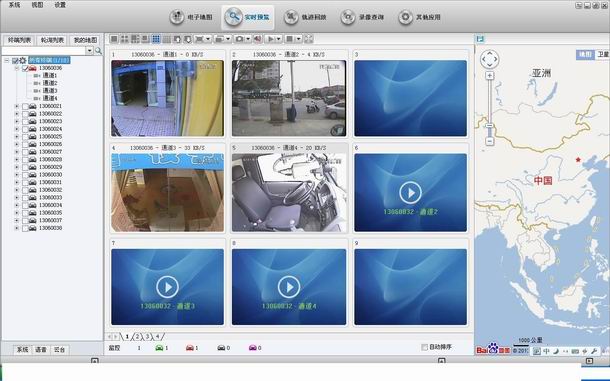The width and height of the screenshot is (610, 381).
Task: Open the 其他应用 other applications module
Action: [x=419, y=18]
